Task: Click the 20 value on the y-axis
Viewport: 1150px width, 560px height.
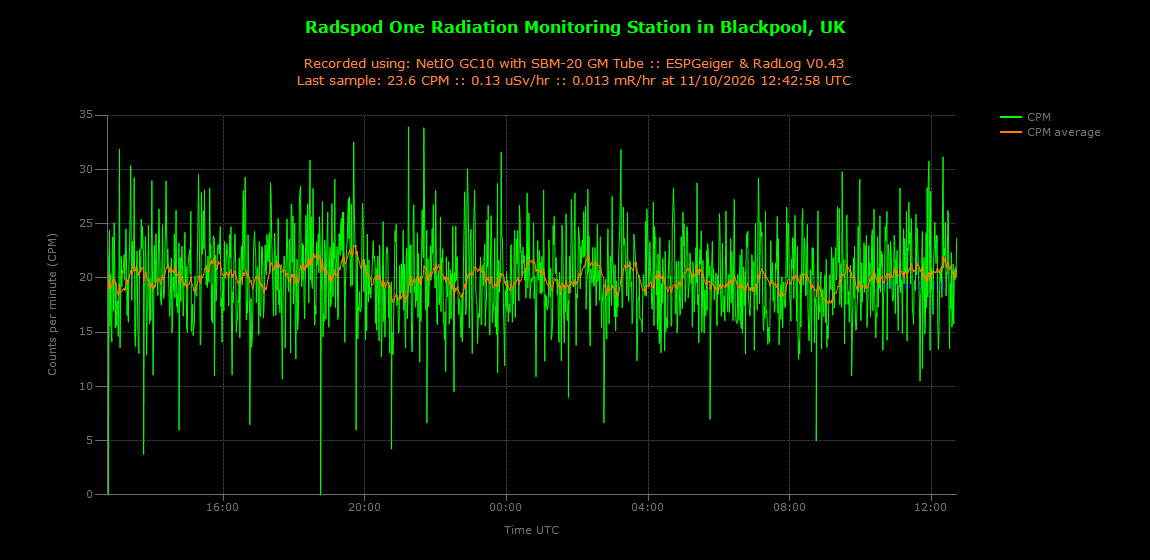Action: click(x=87, y=278)
